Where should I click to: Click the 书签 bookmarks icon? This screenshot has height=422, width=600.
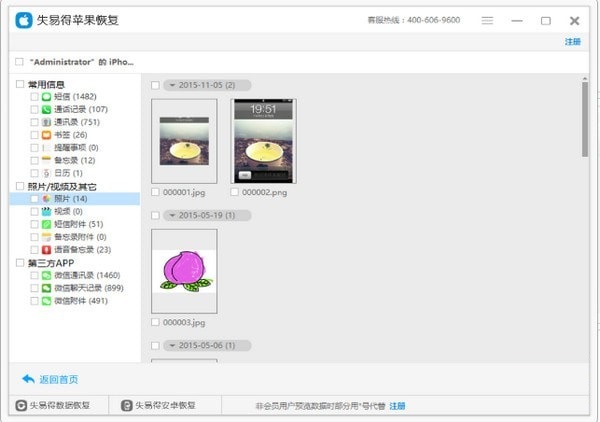pyautogui.click(x=46, y=135)
